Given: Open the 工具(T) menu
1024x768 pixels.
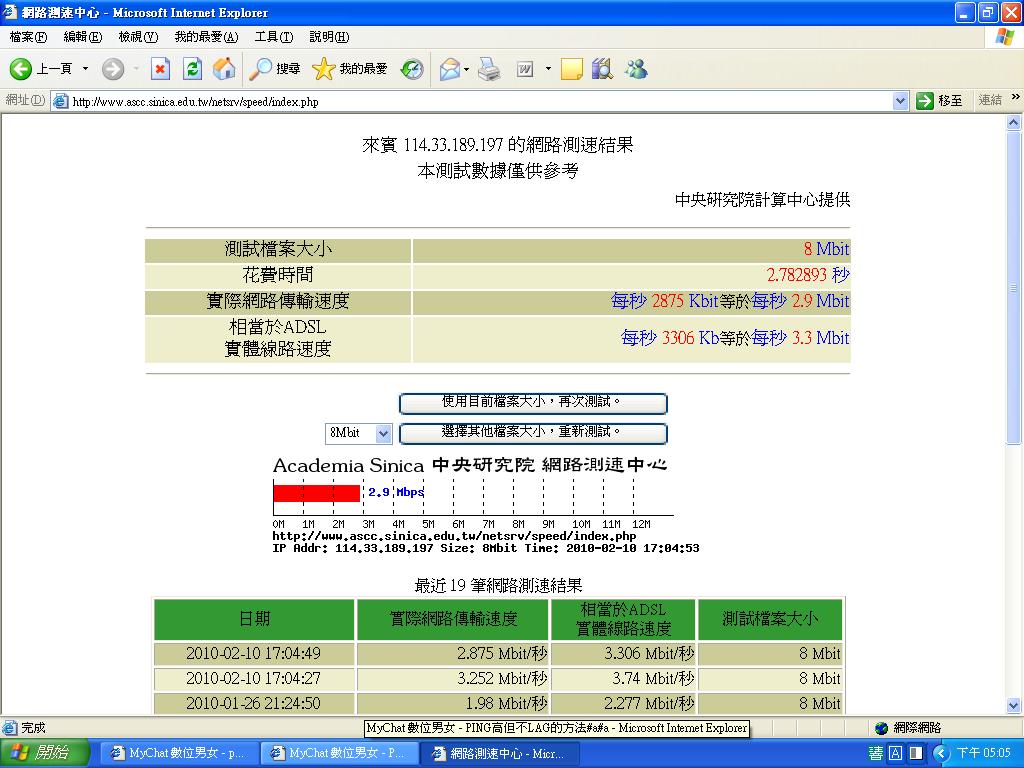Looking at the screenshot, I should coord(273,37).
